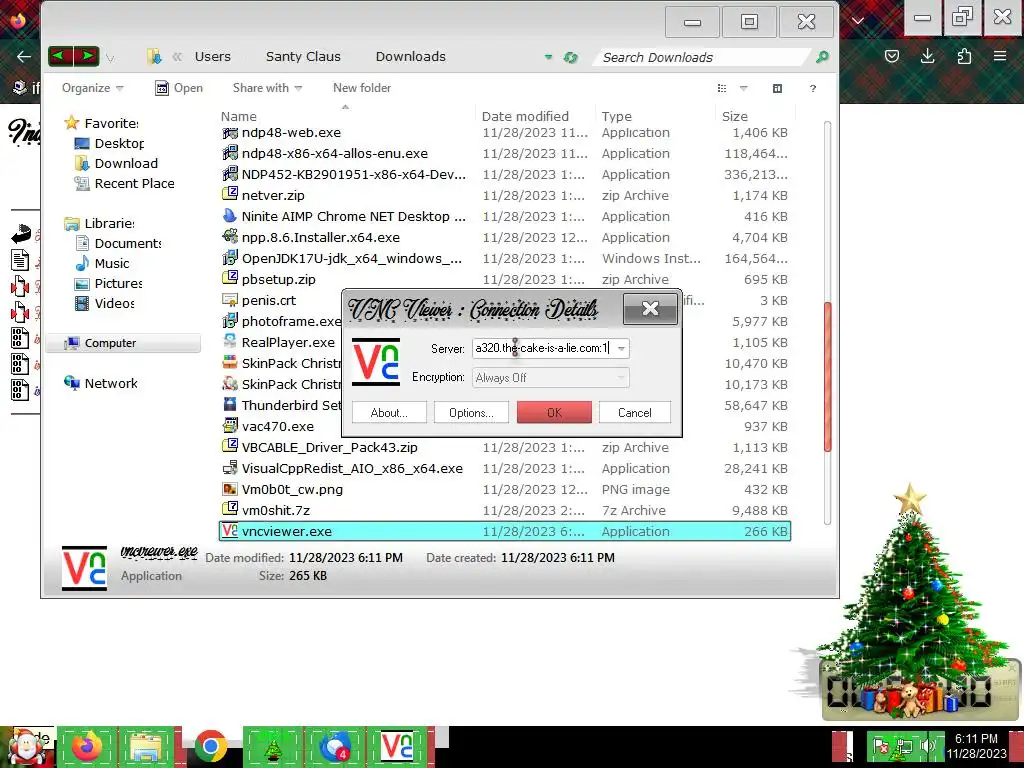The image size is (1024, 768).
Task: Open Pictures library in sidebar
Action: click(x=108, y=283)
